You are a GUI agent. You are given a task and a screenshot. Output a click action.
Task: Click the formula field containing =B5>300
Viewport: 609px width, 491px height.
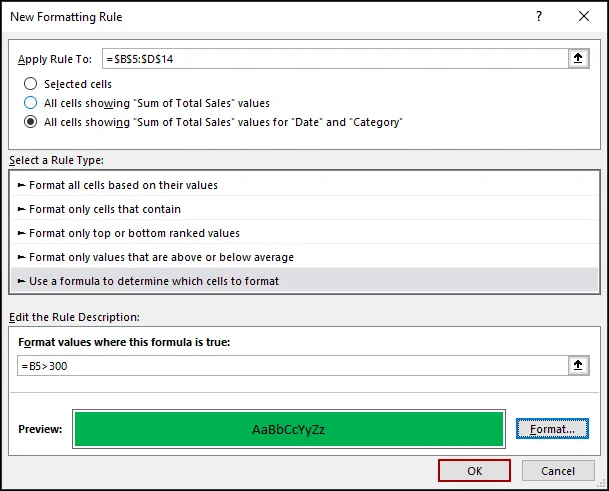(293, 366)
